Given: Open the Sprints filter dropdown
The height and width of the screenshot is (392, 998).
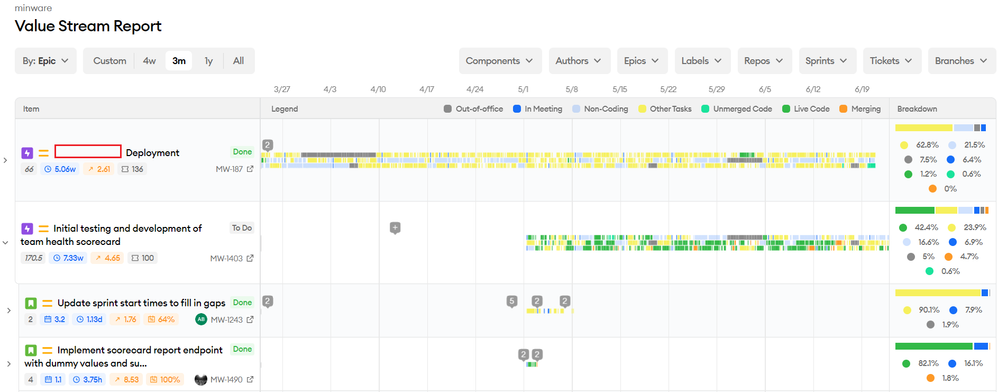Looking at the screenshot, I should click(x=827, y=61).
